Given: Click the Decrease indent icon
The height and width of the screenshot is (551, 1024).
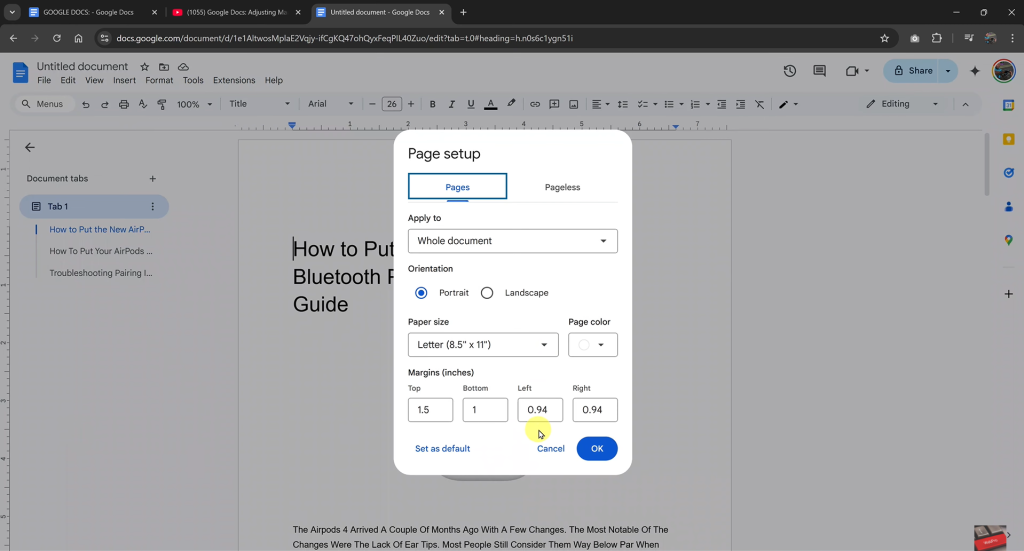Looking at the screenshot, I should (x=722, y=104).
